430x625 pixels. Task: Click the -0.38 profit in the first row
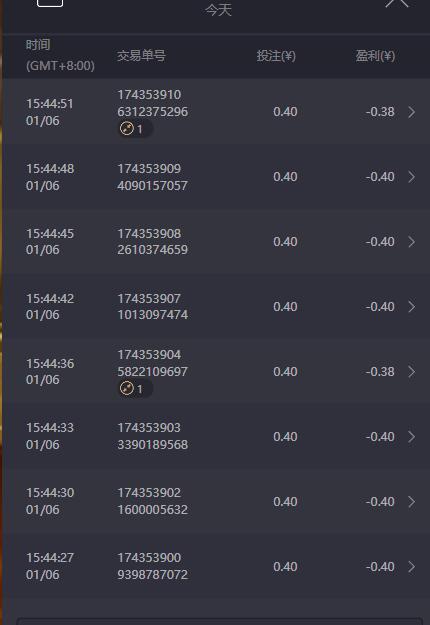click(x=380, y=112)
